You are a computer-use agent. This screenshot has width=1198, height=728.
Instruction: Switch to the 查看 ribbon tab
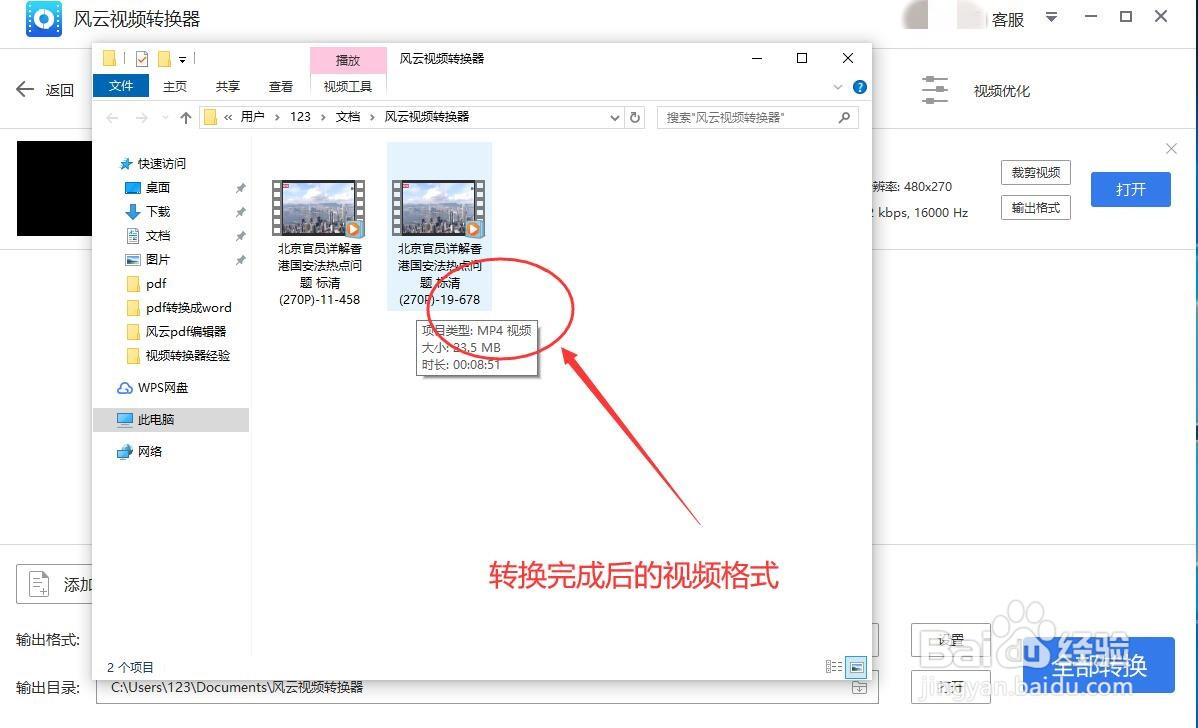pos(280,86)
